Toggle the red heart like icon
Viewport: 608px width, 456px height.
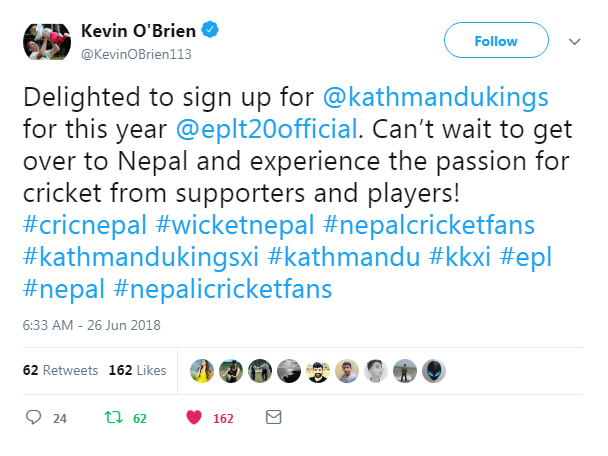pos(193,417)
